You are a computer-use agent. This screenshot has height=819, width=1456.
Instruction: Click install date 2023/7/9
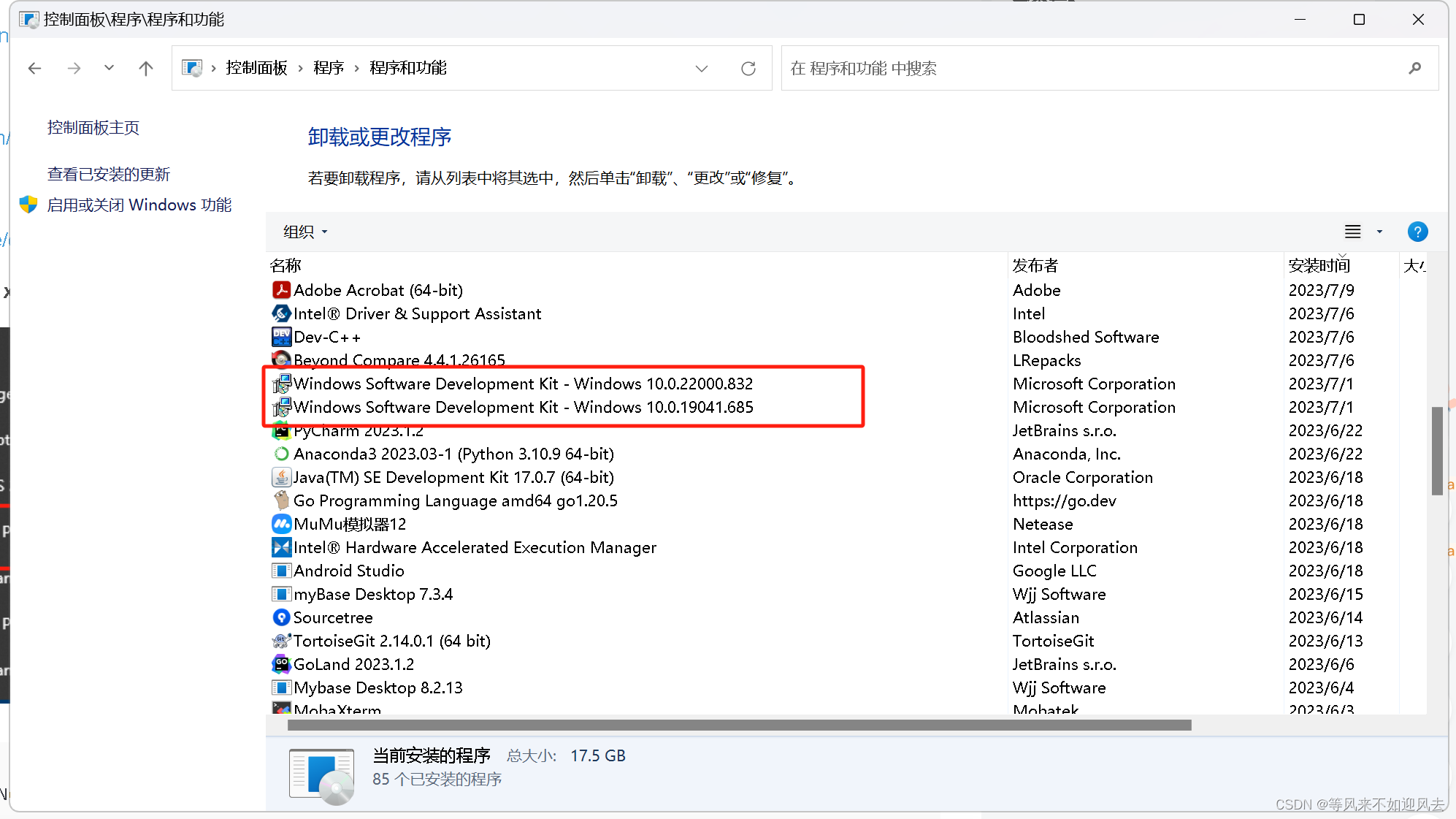1321,290
